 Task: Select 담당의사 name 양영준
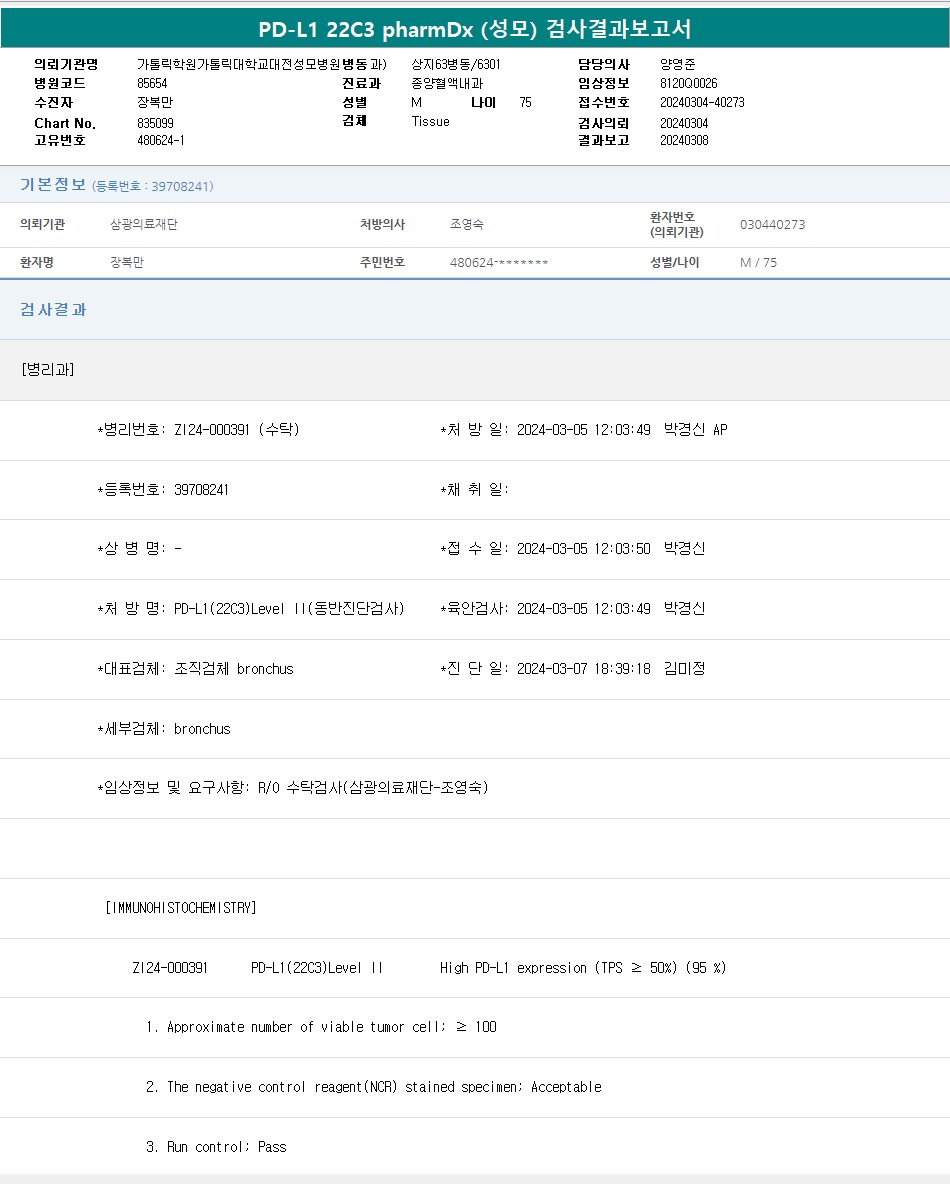click(677, 64)
